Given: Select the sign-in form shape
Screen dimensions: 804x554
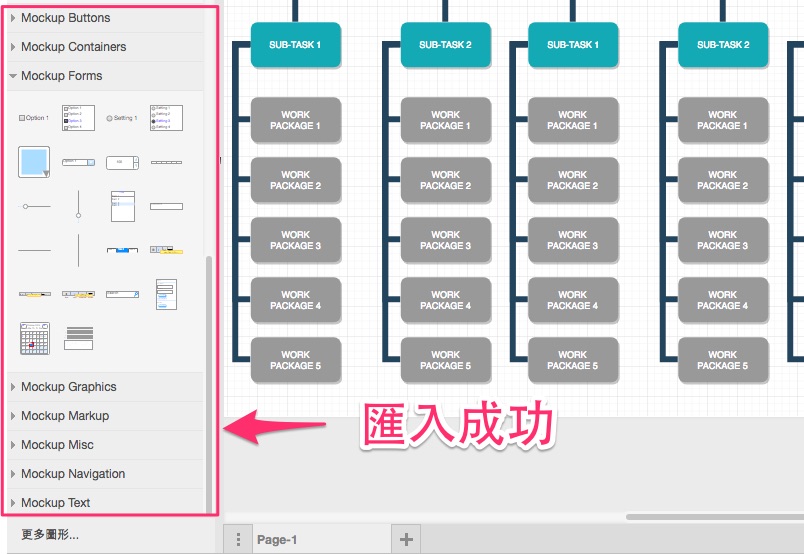Looking at the screenshot, I should pyautogui.click(x=166, y=294).
